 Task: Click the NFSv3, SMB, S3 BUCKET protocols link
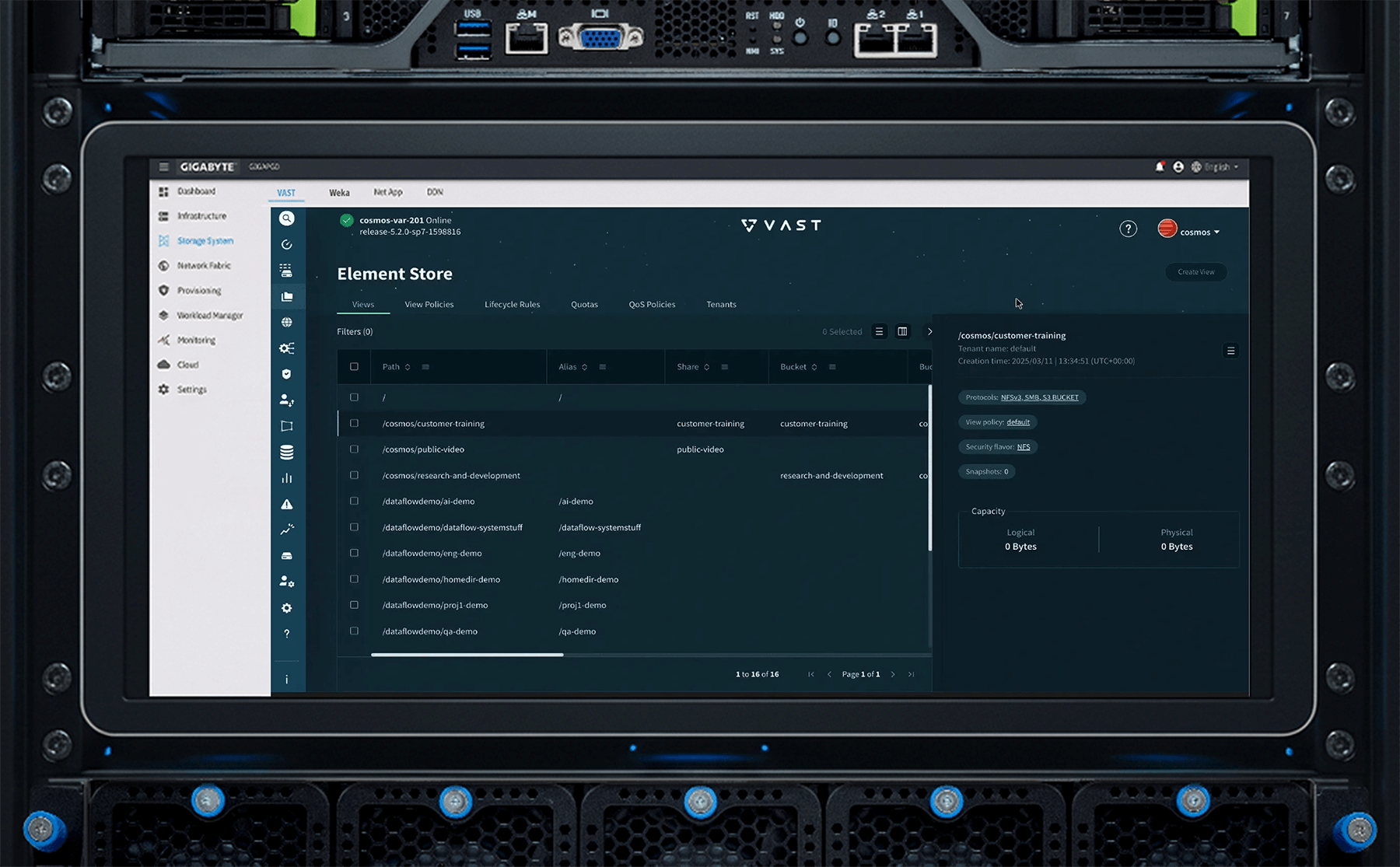coord(1039,397)
